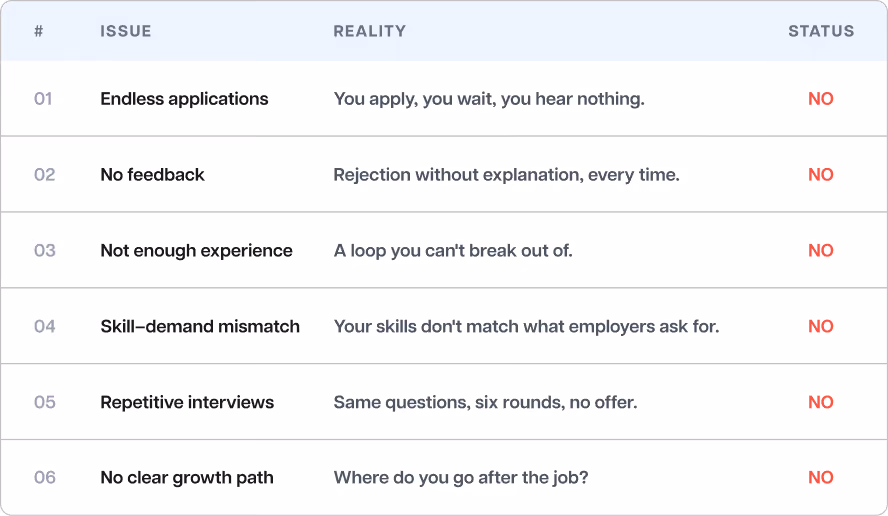
Task: Click 'Same questions, six rounds' text
Action: tap(485, 402)
